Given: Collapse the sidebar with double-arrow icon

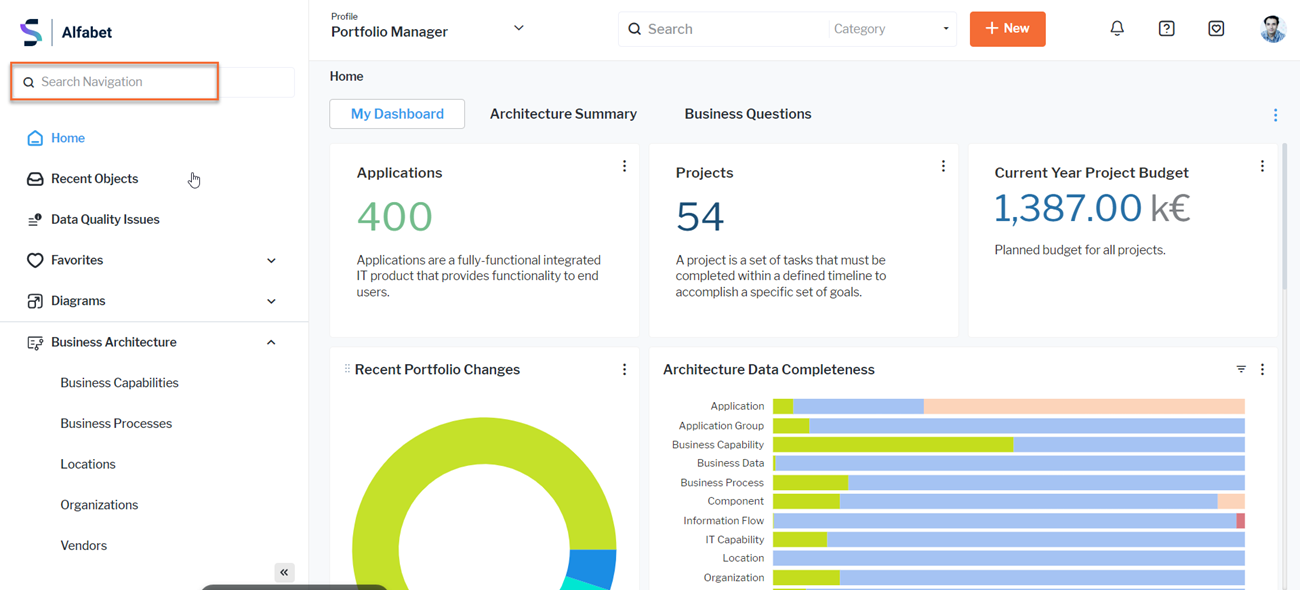Looking at the screenshot, I should 284,572.
